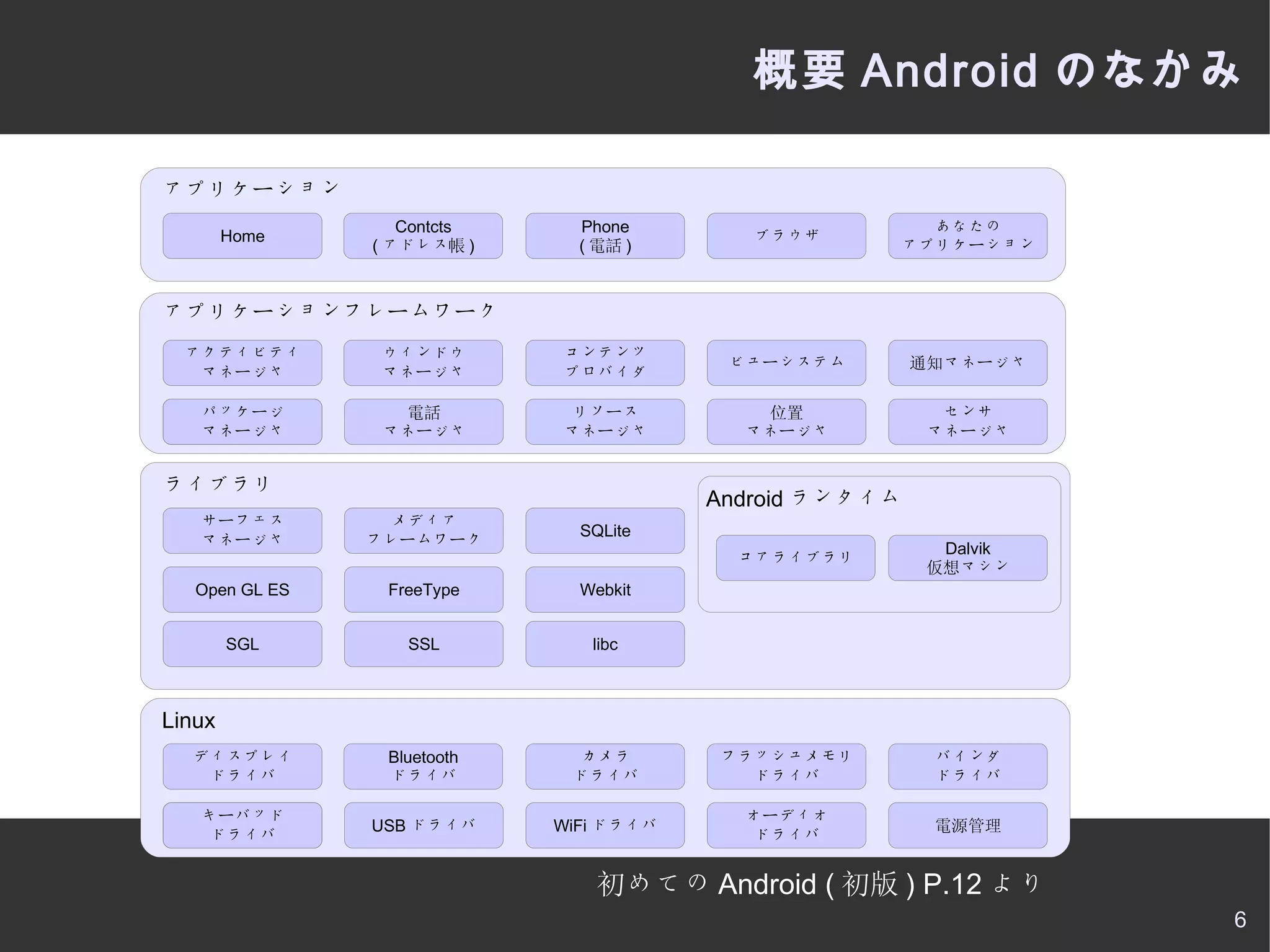Click the Home application box

242,236
